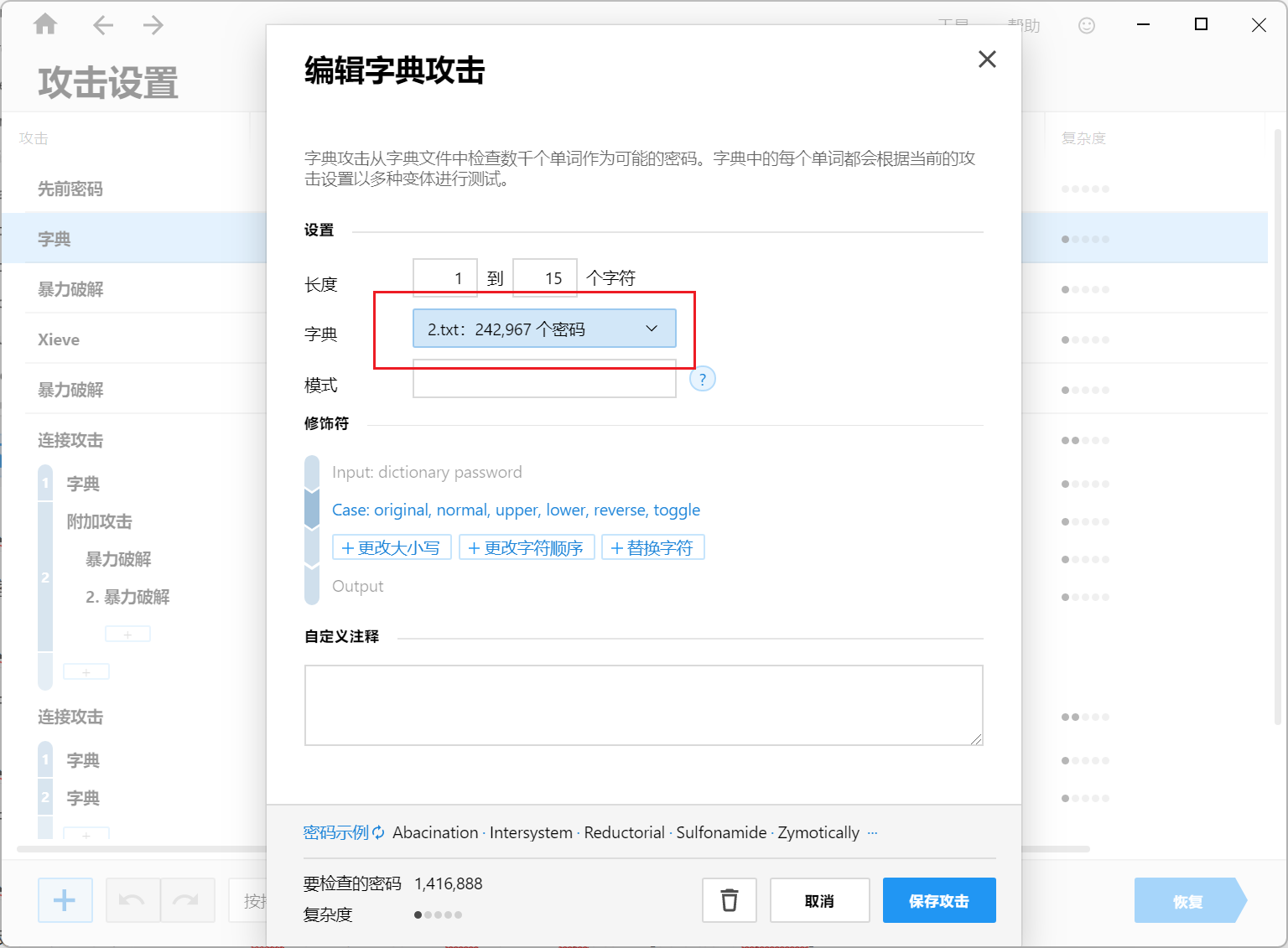Viewport: 1288px width, 948px height.
Task: Click the 更改大小写 button
Action: (392, 547)
